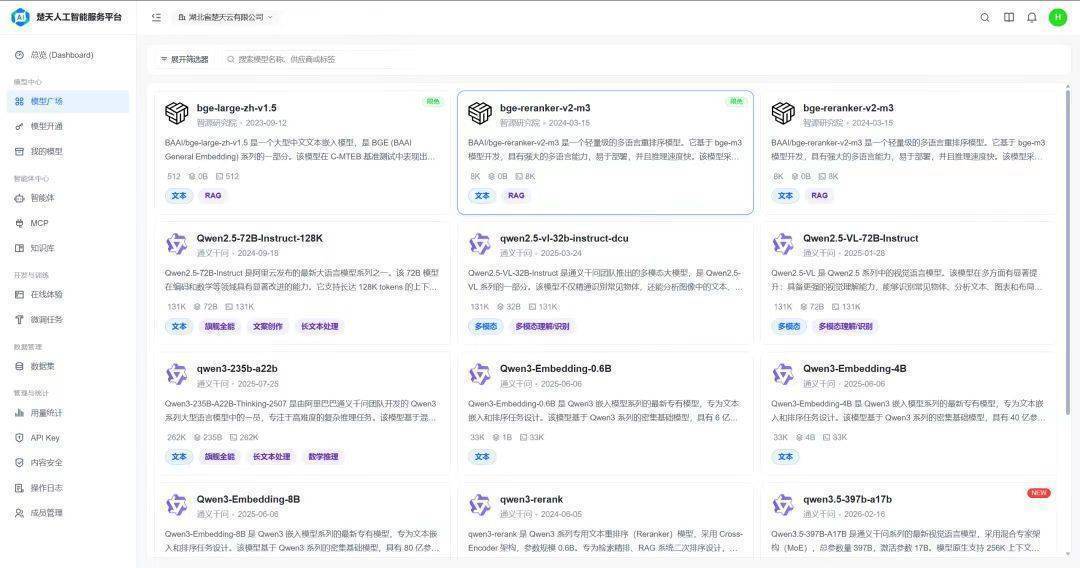The image size is (1080, 568).
Task: Click the bge-large-zh-v1.5 model logo icon
Action: click(177, 113)
